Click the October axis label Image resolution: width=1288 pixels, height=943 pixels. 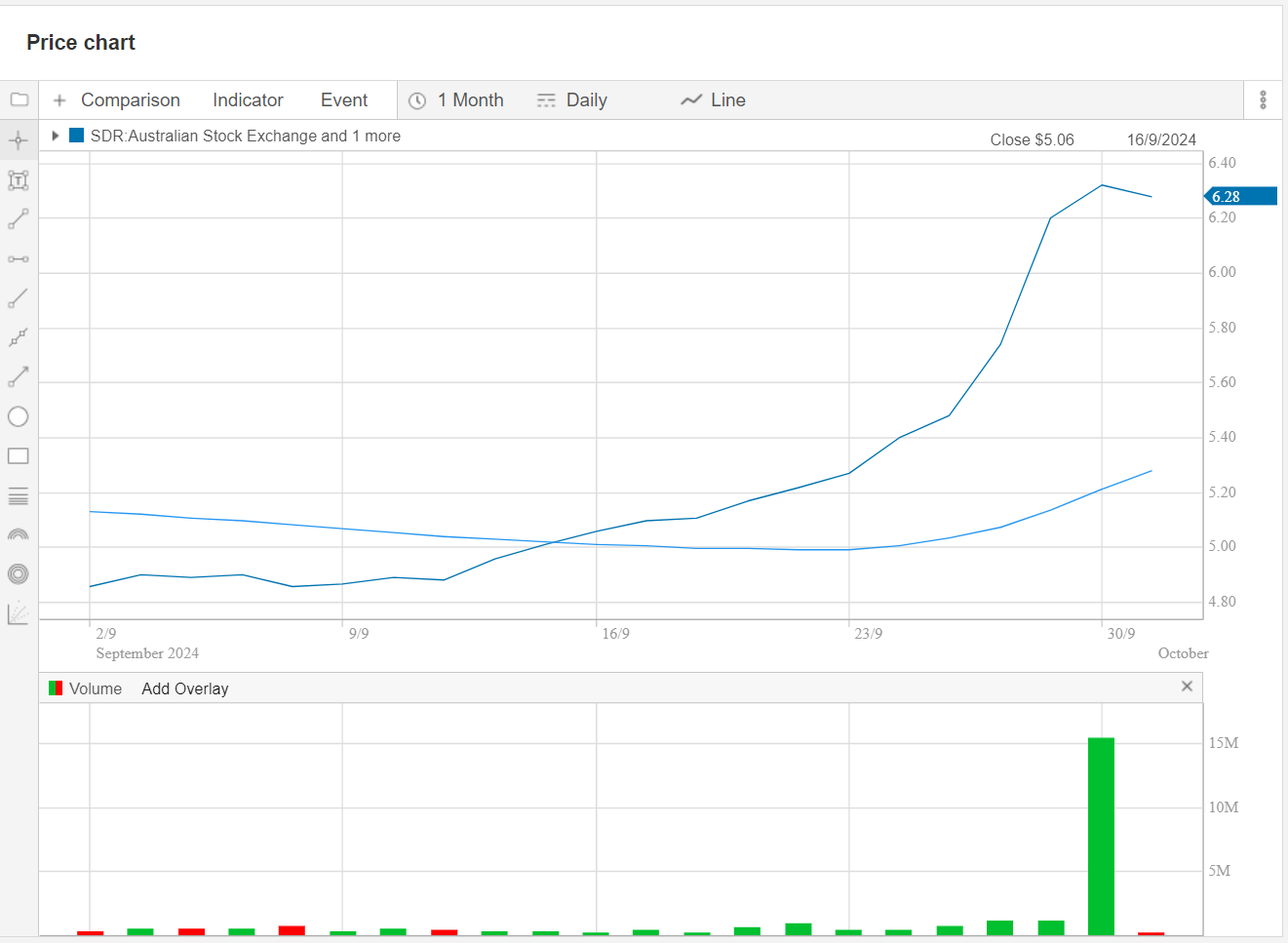click(1183, 653)
